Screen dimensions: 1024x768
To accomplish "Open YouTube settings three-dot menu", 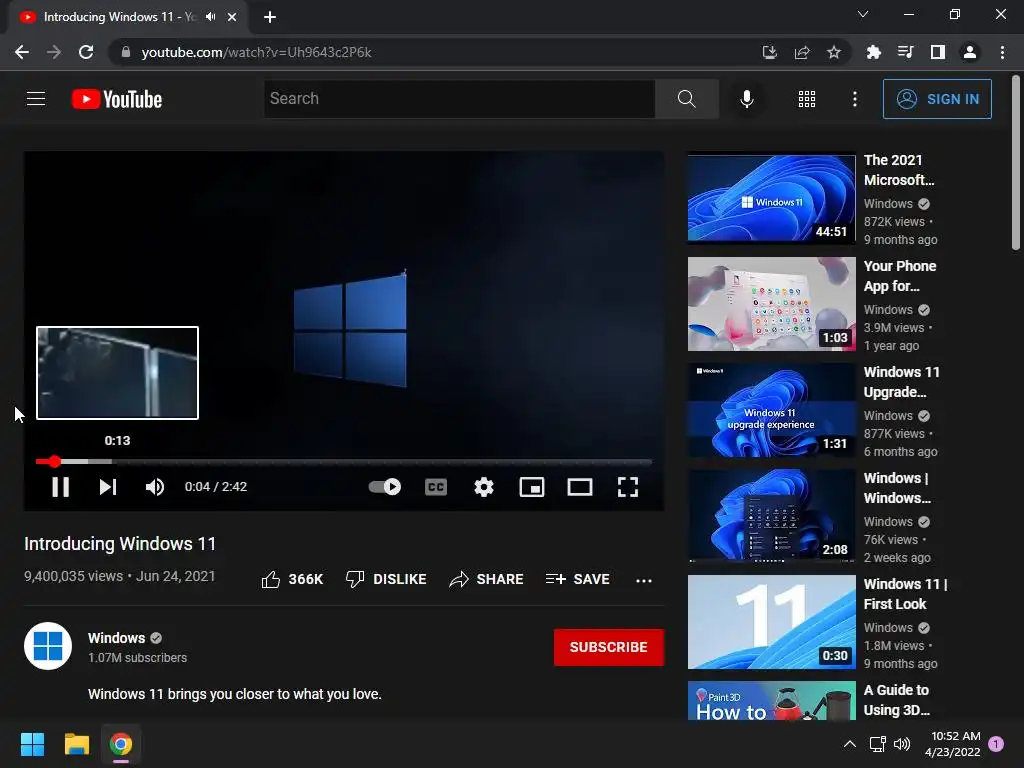I will 854,99.
